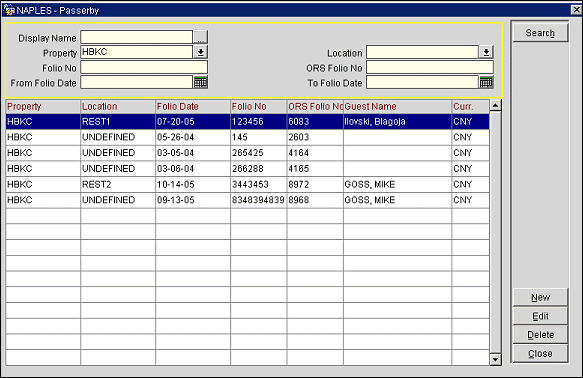Click the scrollbar down arrow in the grid
This screenshot has height=378, width=583.
click(495, 359)
